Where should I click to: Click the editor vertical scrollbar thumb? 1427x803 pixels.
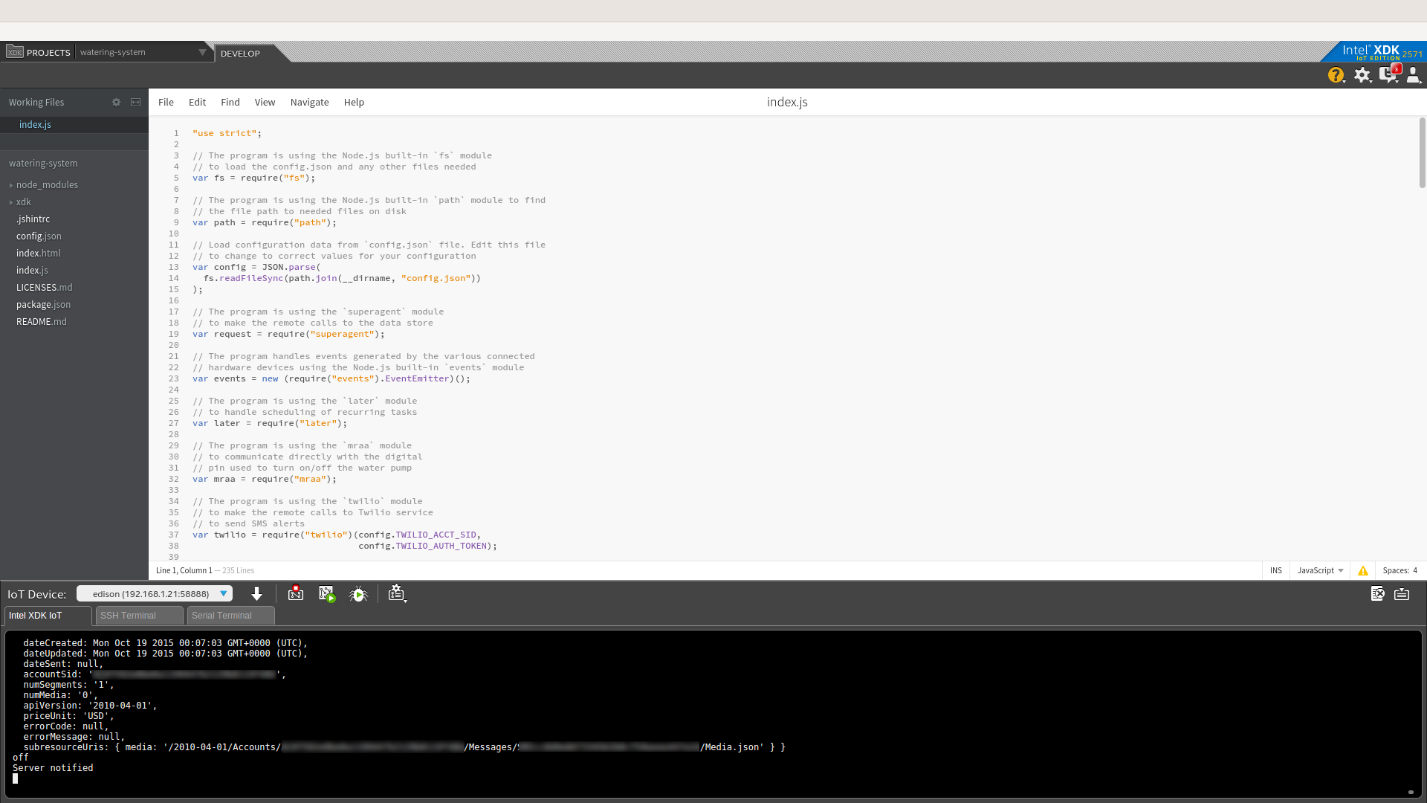1421,152
